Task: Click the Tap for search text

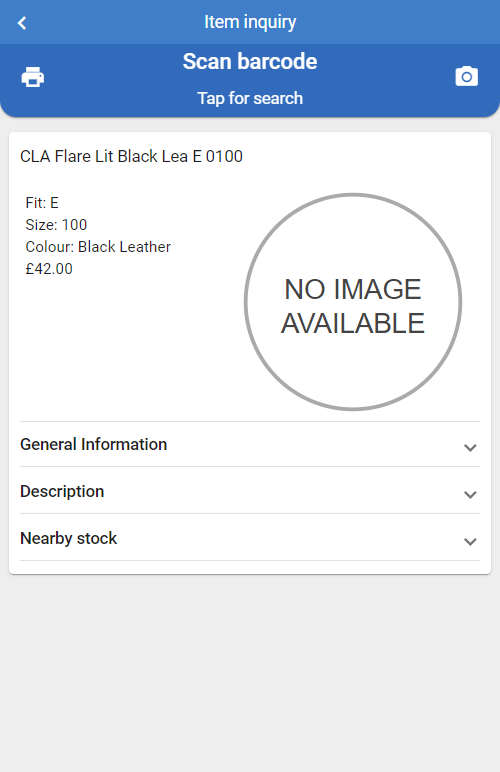Action: (250, 98)
